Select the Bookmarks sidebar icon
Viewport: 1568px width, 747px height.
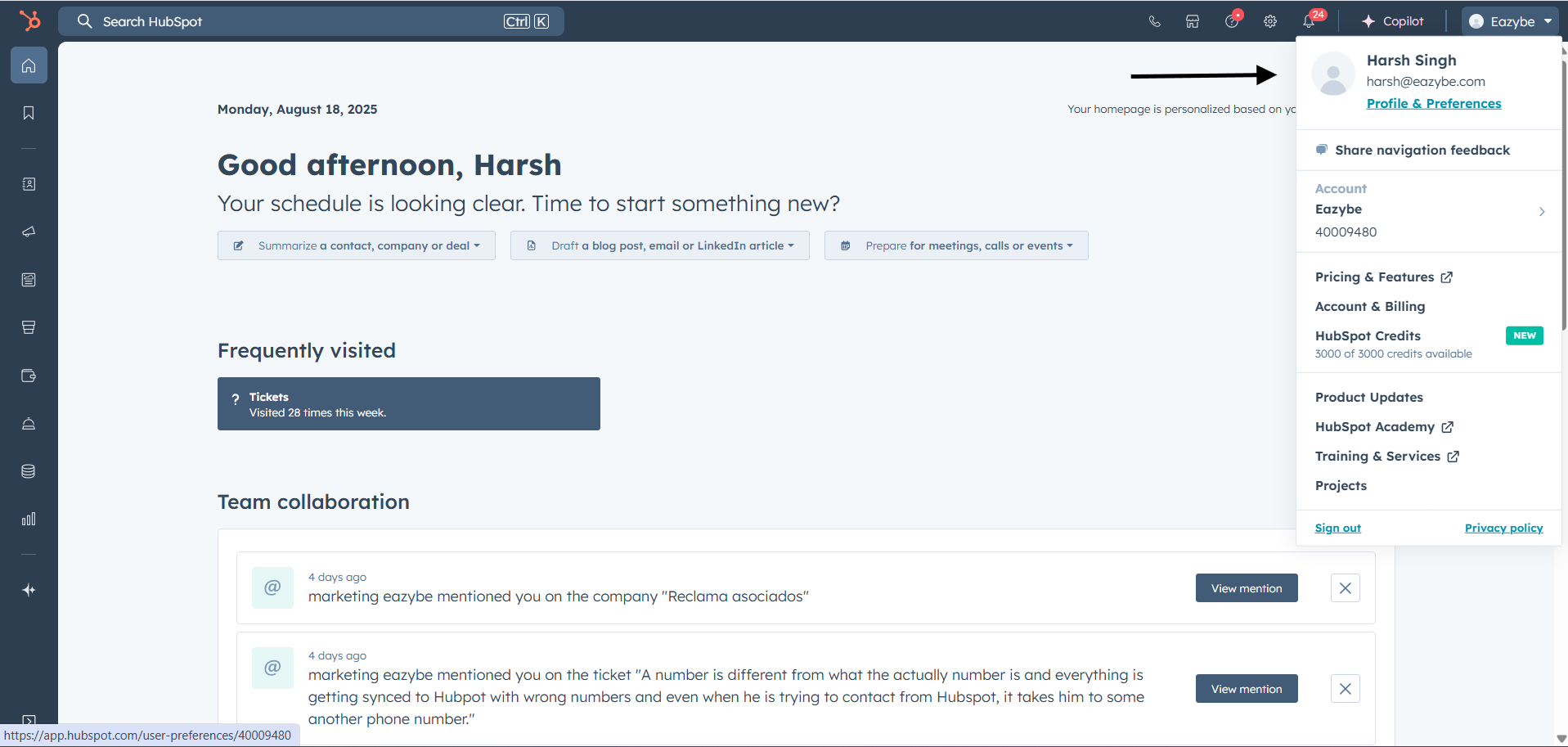[x=29, y=113]
